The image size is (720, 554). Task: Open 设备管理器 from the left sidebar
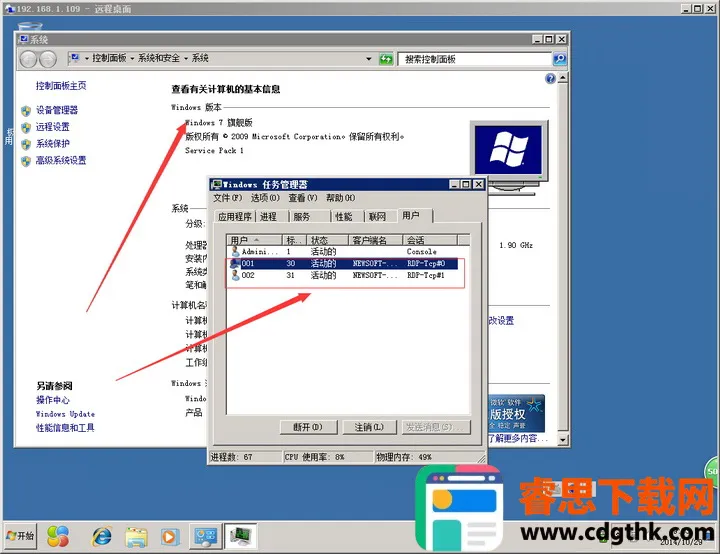pyautogui.click(x=56, y=110)
